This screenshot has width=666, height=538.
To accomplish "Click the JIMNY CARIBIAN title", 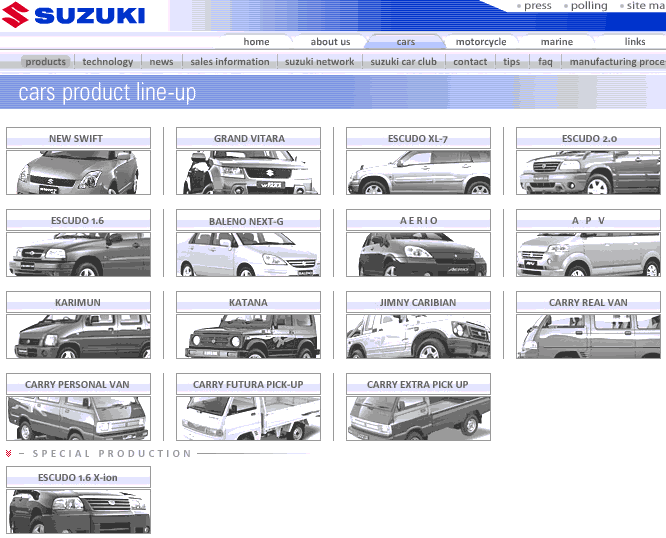I will click(418, 302).
